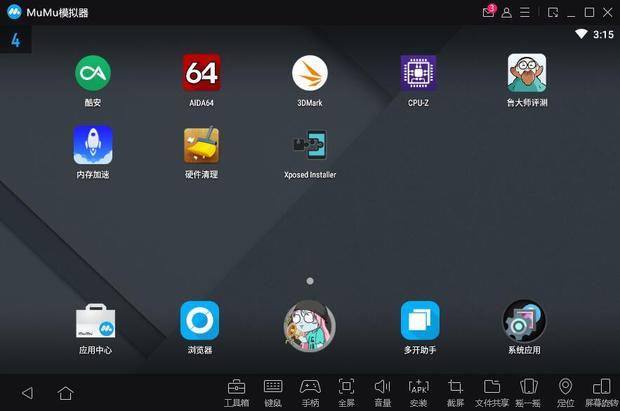Open the 内存加速 rocket app
The image size is (620, 411).
tap(93, 145)
